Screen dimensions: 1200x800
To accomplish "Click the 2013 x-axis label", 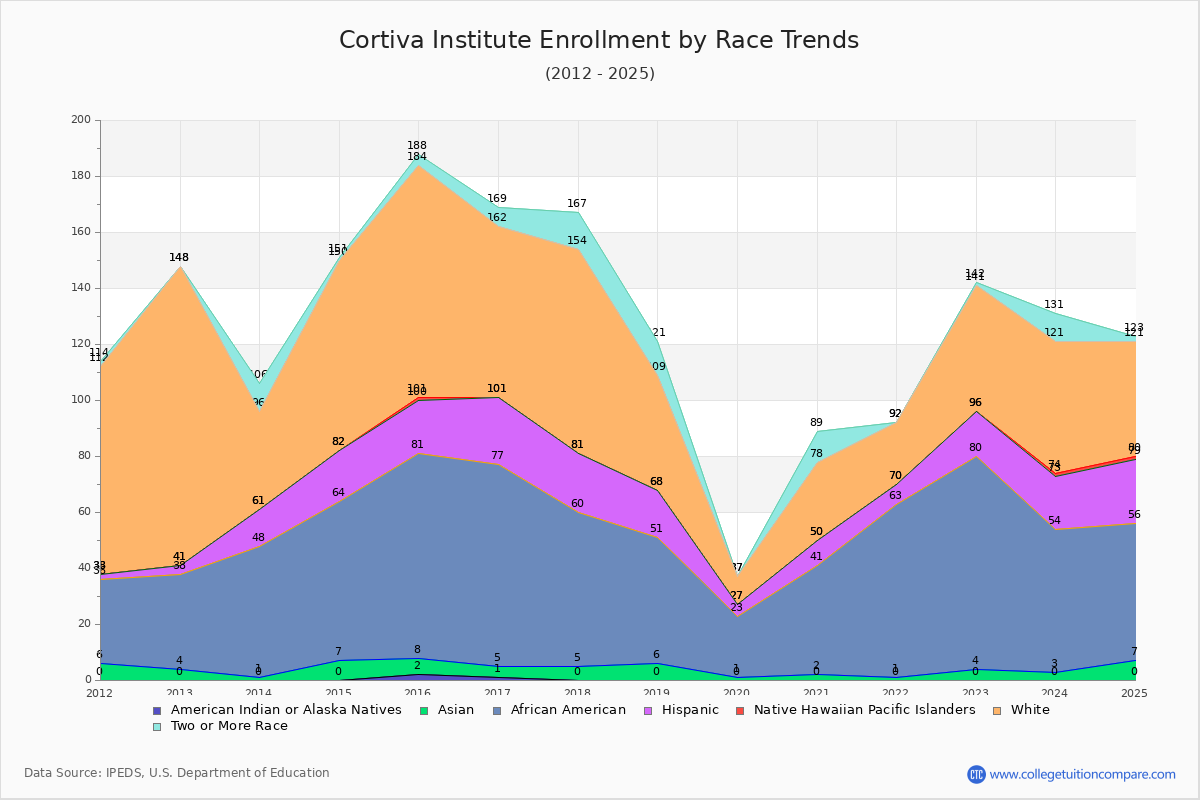I will tap(179, 693).
